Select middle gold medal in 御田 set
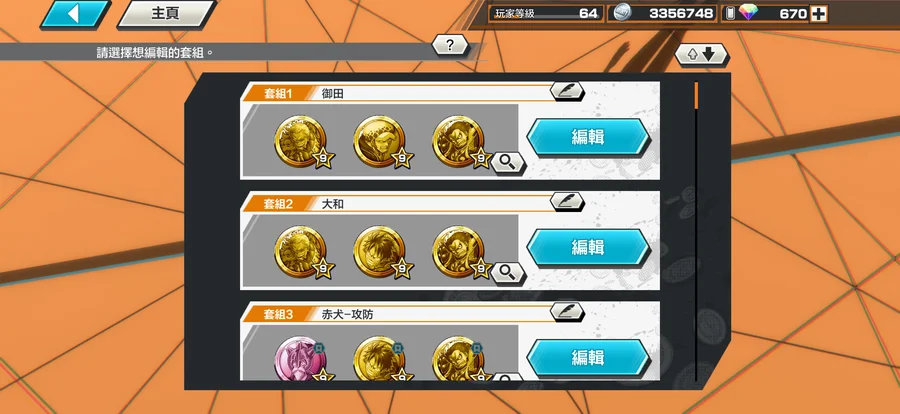Image resolution: width=900 pixels, height=414 pixels. coord(379,141)
